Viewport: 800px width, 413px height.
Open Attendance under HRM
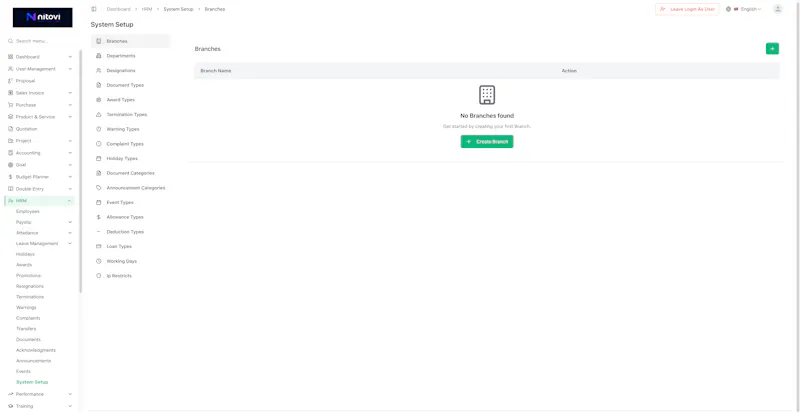pyautogui.click(x=27, y=233)
